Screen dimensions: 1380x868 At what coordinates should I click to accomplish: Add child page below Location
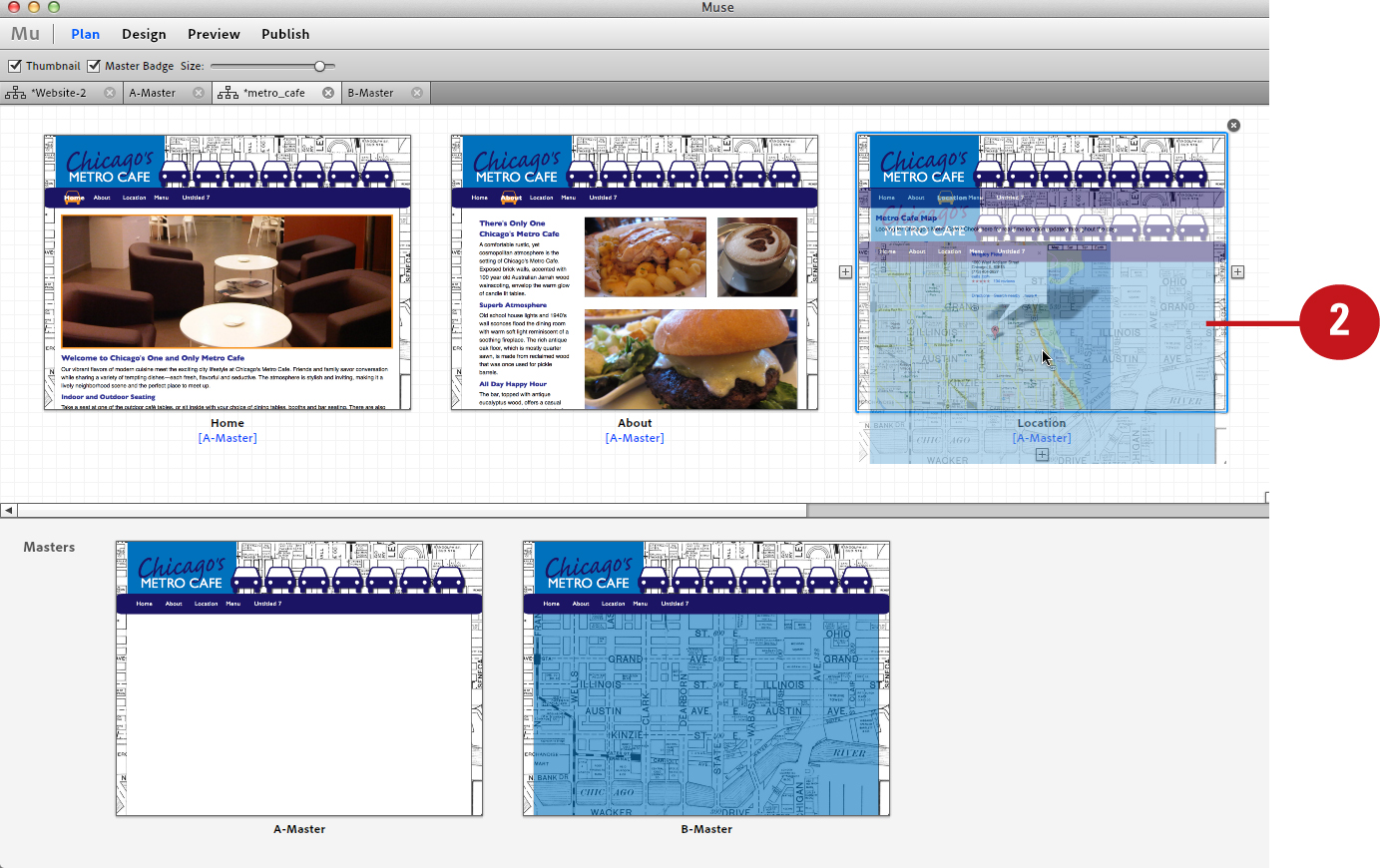pos(1042,454)
